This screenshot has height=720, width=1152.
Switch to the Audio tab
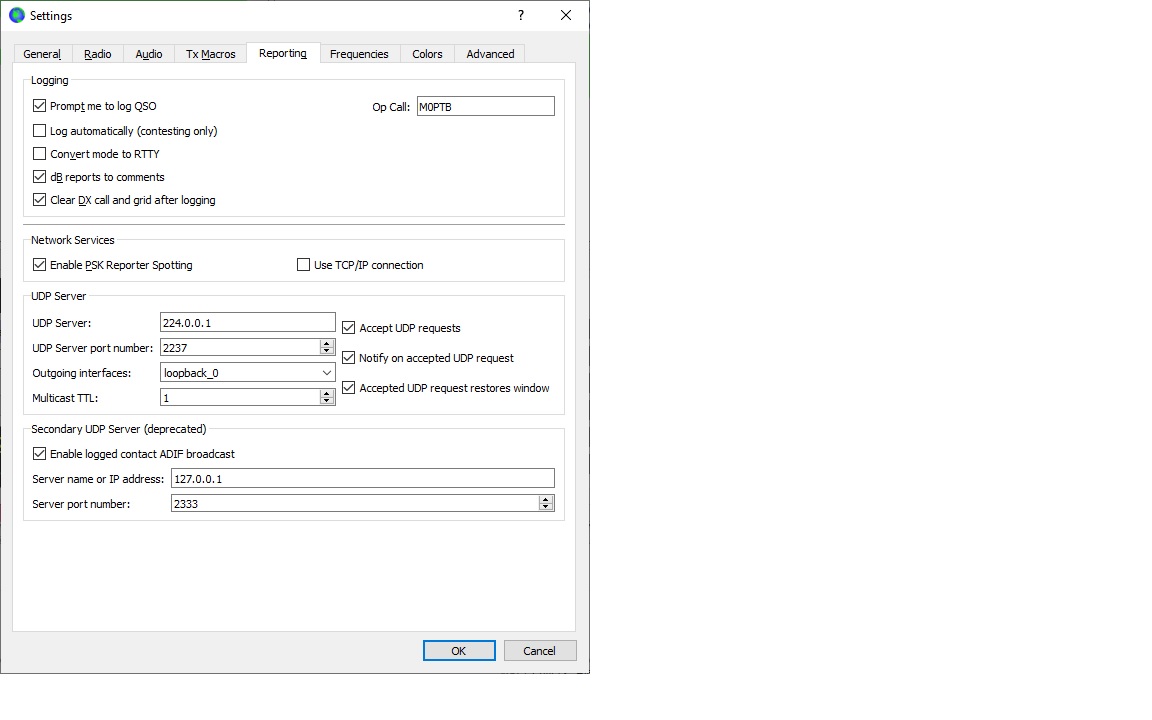coord(148,54)
